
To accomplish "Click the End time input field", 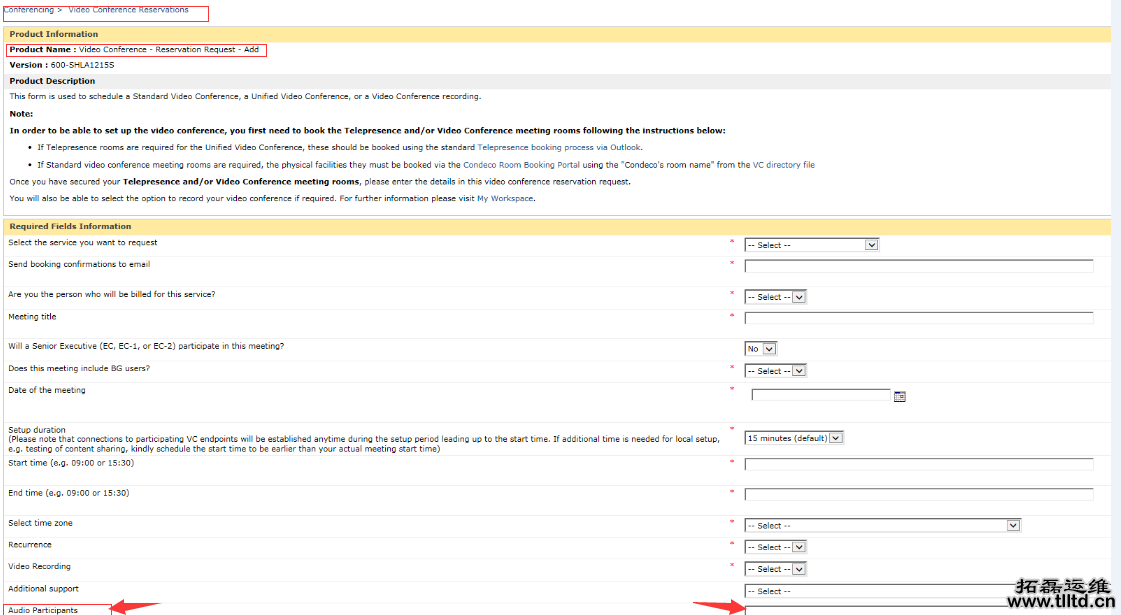I will pyautogui.click(x=918, y=495).
